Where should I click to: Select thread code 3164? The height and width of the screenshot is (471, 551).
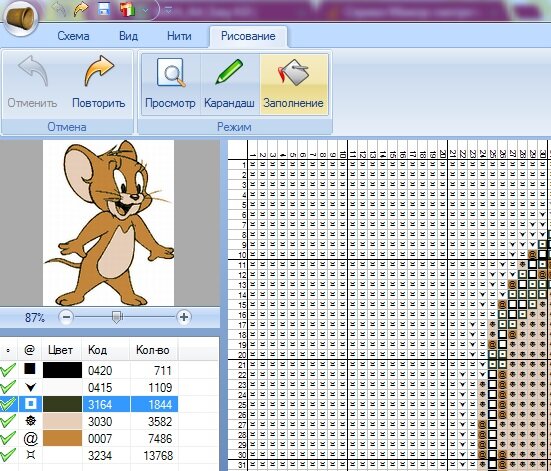100,404
